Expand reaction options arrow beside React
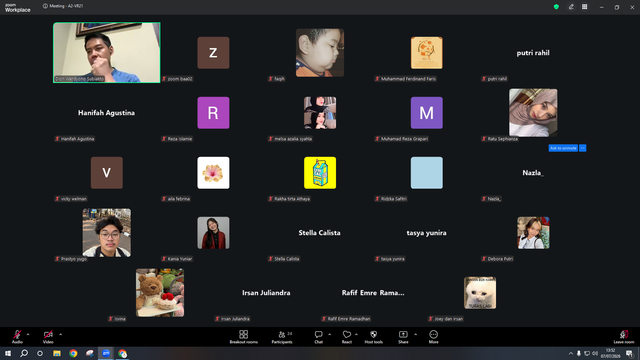This screenshot has width=640, height=360. [356, 334]
